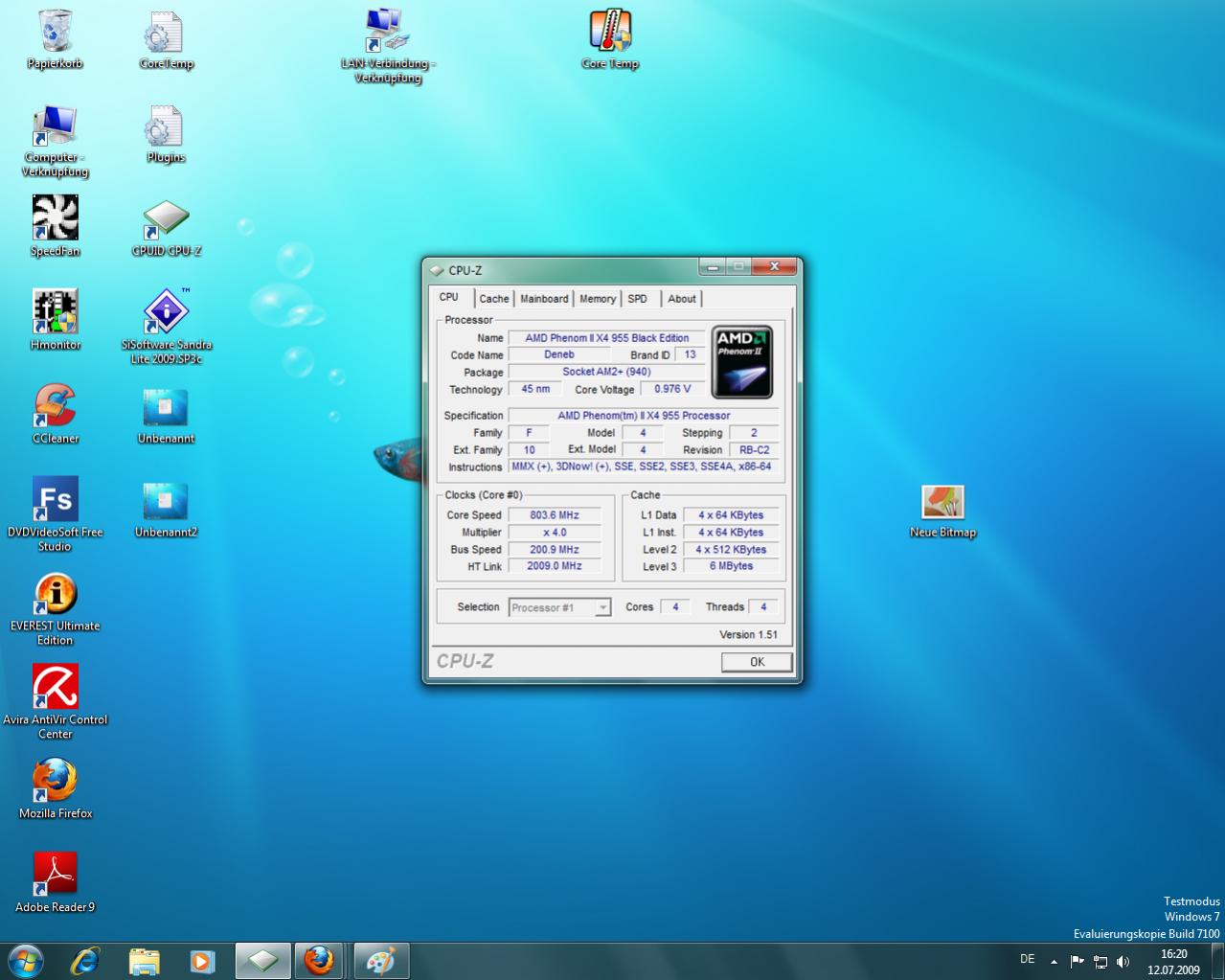The width and height of the screenshot is (1225, 980).
Task: Show hidden tray icons arrow
Action: (1054, 961)
